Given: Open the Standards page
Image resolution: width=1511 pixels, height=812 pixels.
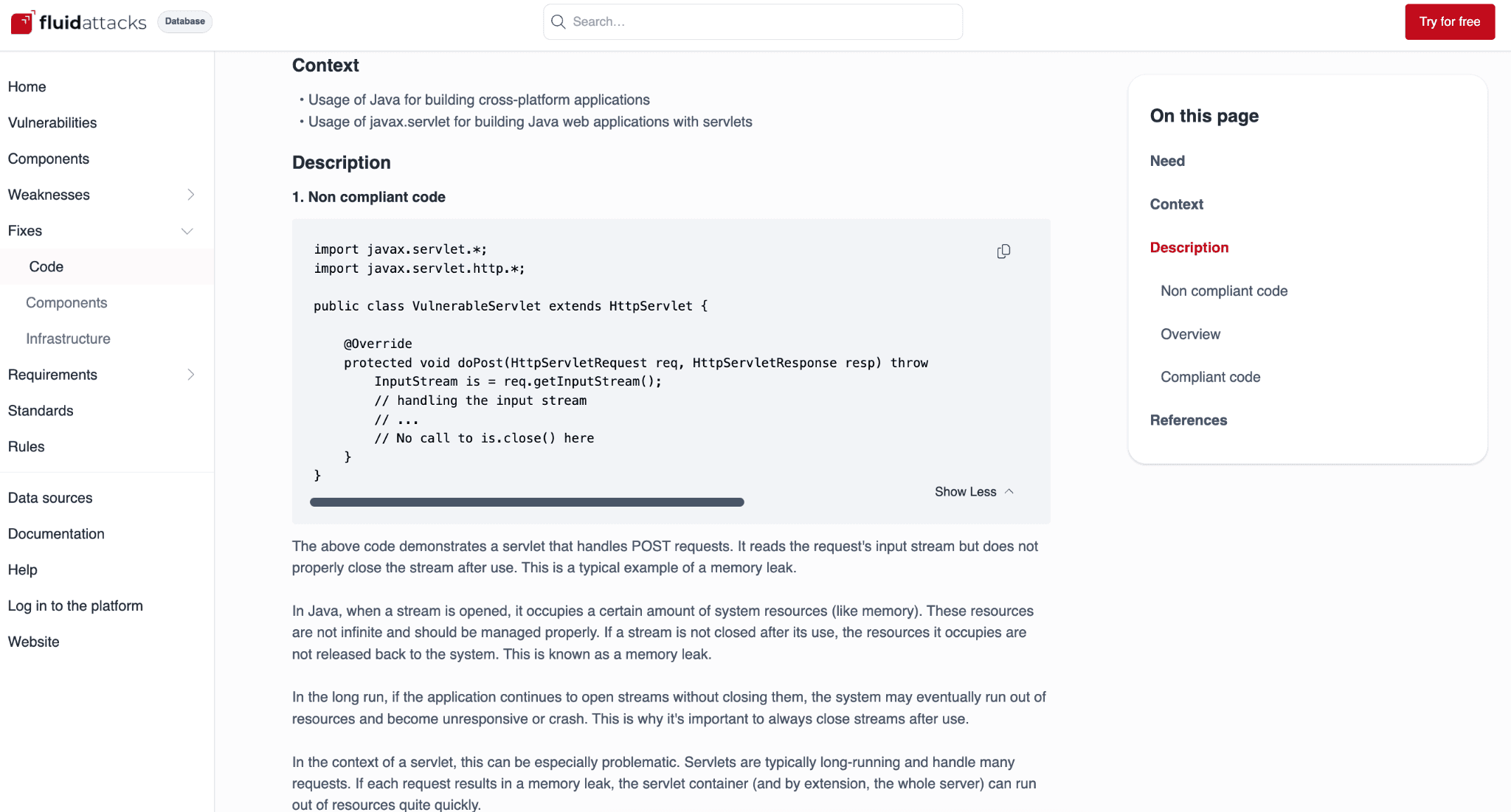Looking at the screenshot, I should pyautogui.click(x=41, y=411).
